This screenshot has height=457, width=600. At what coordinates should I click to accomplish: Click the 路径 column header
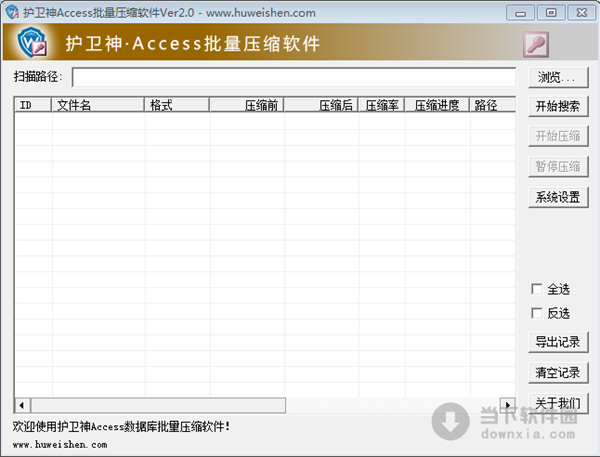[493, 105]
